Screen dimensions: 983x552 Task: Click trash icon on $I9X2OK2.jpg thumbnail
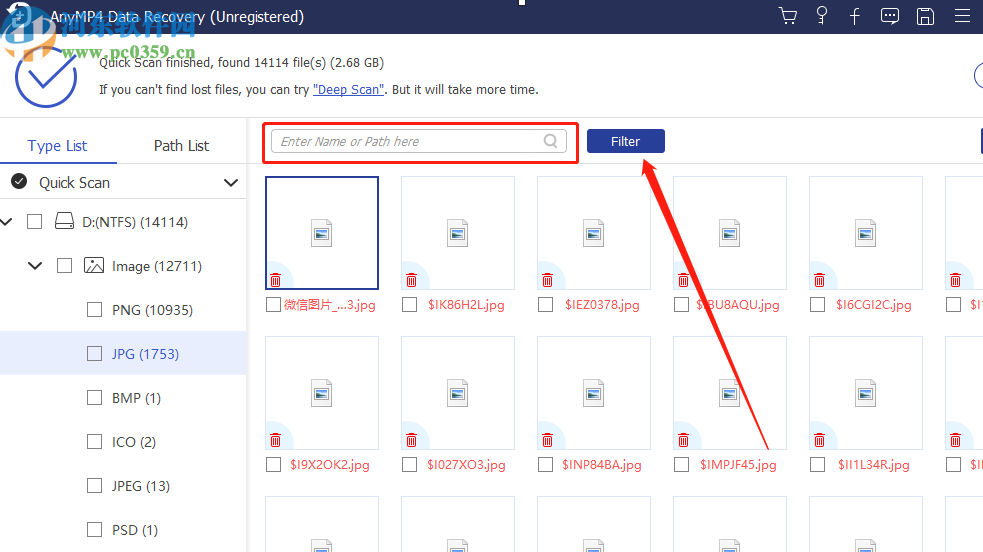point(275,440)
